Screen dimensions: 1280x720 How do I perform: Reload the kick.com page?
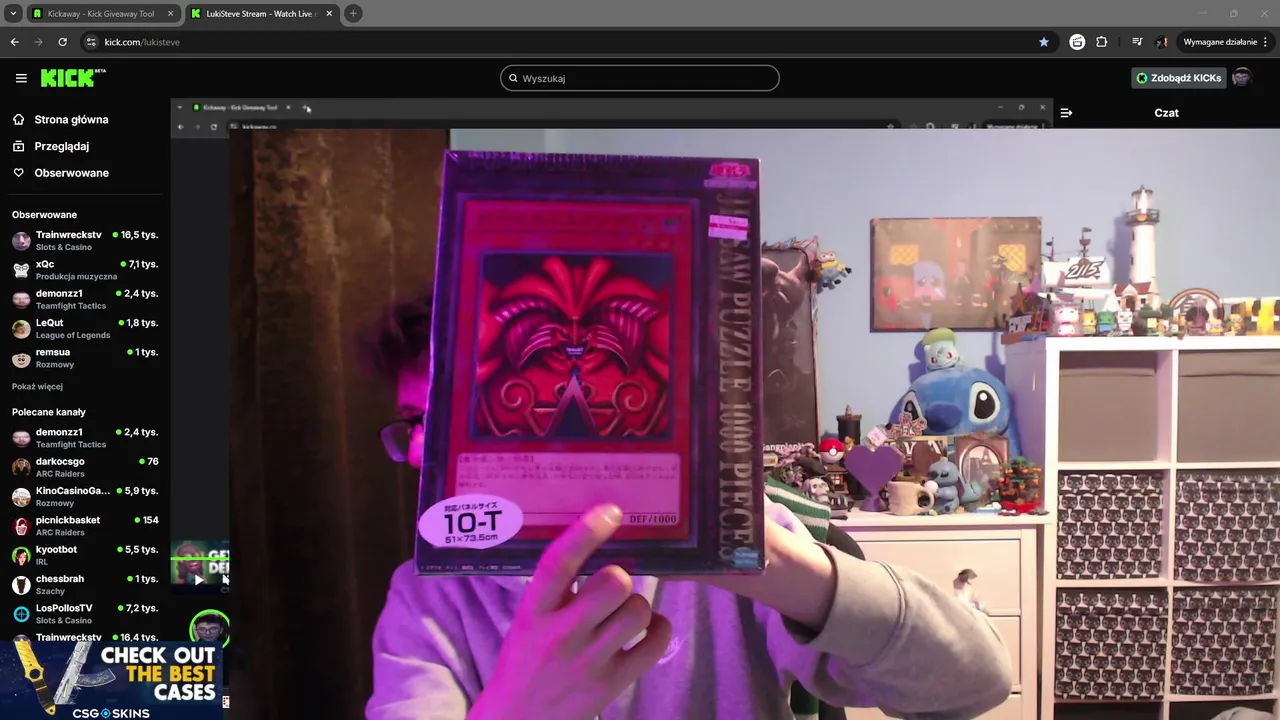tap(62, 42)
